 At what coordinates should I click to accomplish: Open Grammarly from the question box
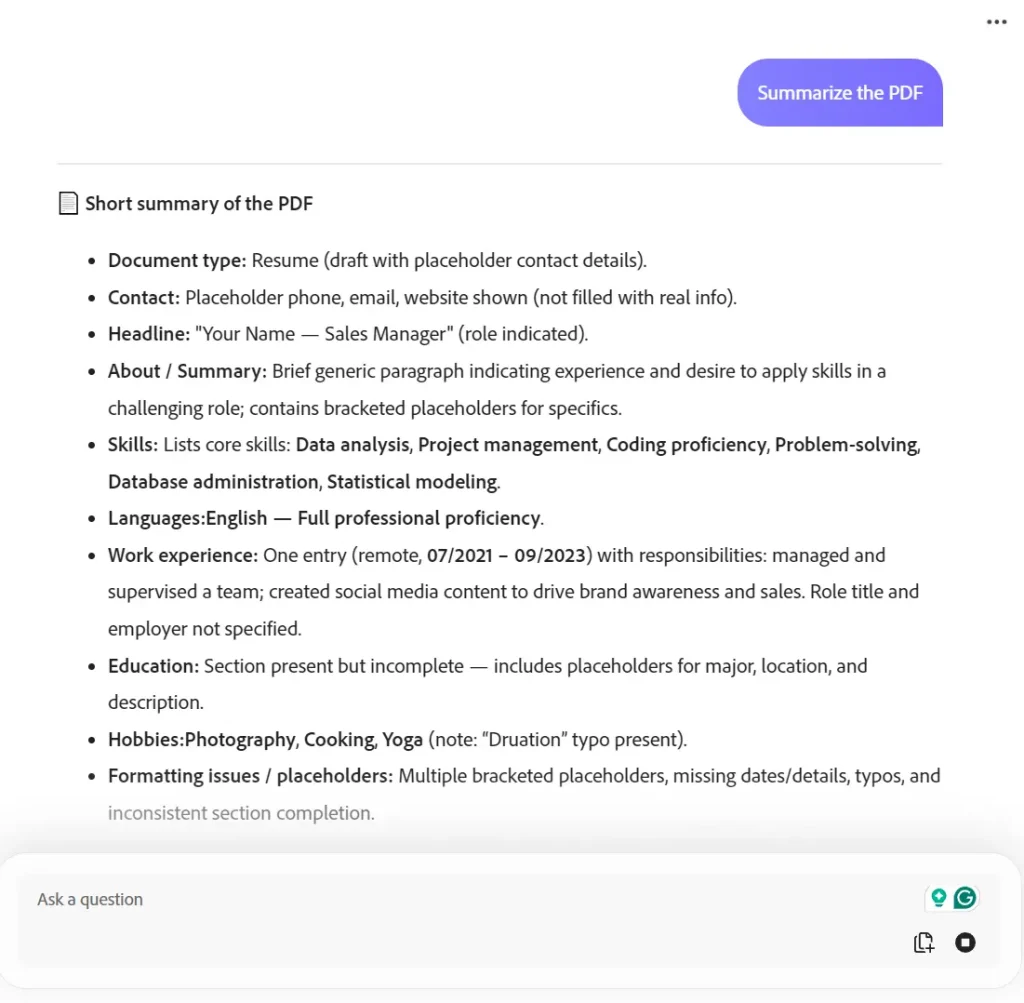[x=964, y=898]
